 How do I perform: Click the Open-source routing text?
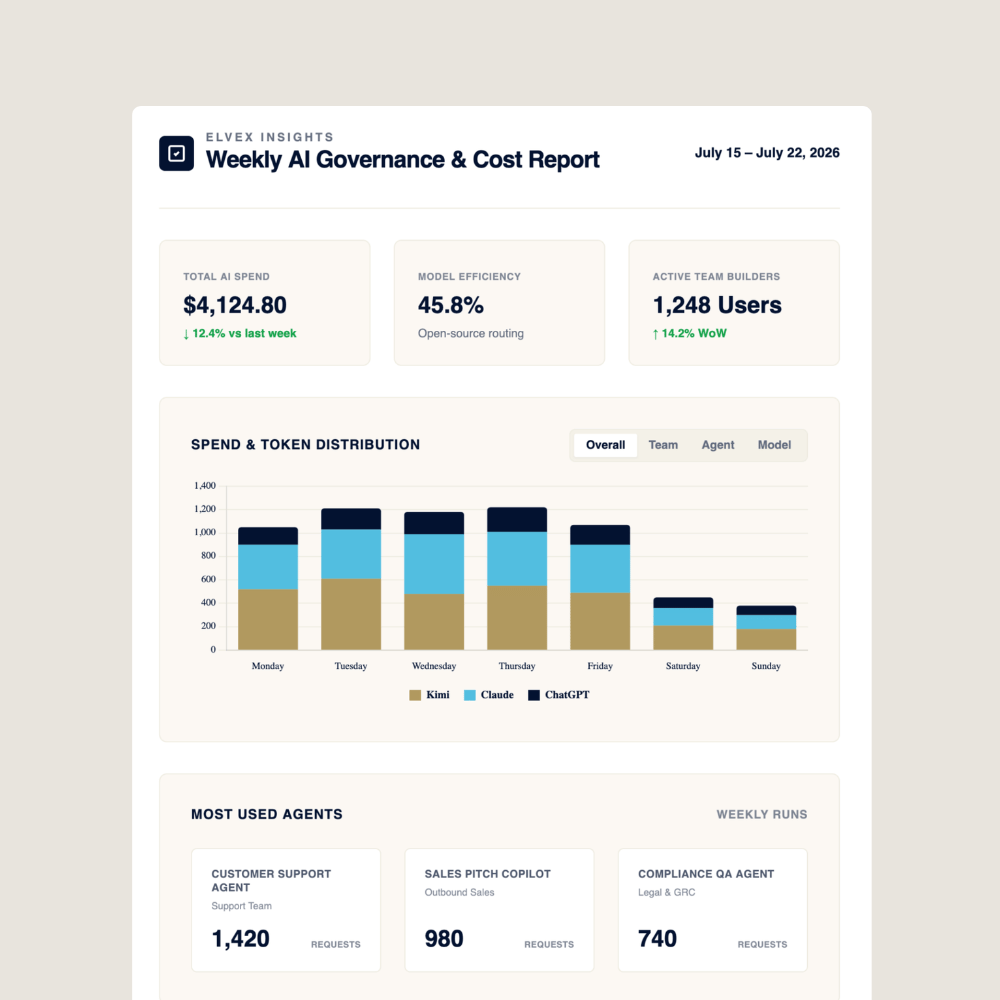click(471, 334)
